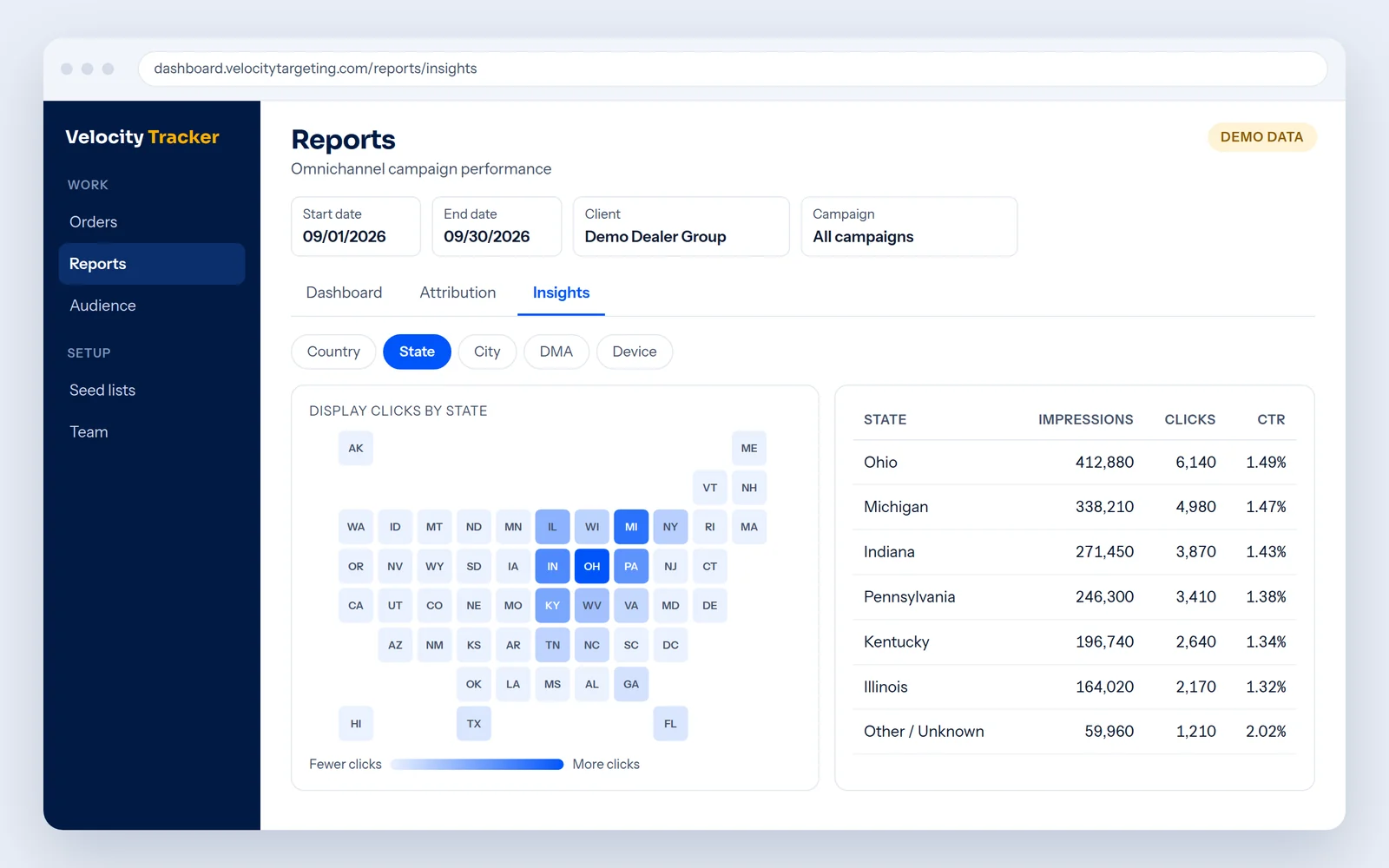Click the Indiana table row

point(1075,552)
